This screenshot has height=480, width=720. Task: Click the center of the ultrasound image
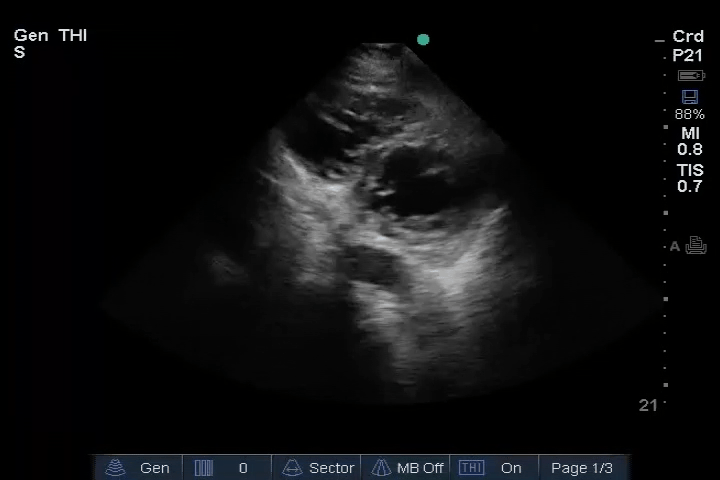[x=385, y=230]
